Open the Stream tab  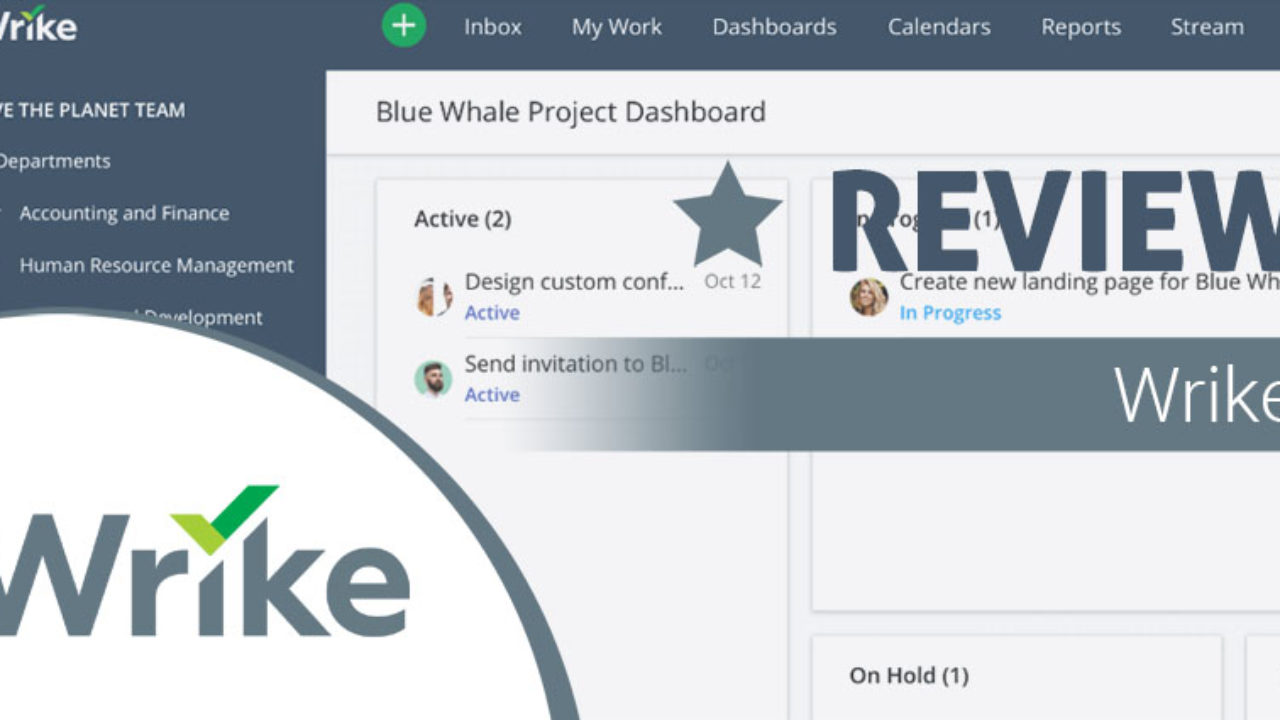point(1207,27)
